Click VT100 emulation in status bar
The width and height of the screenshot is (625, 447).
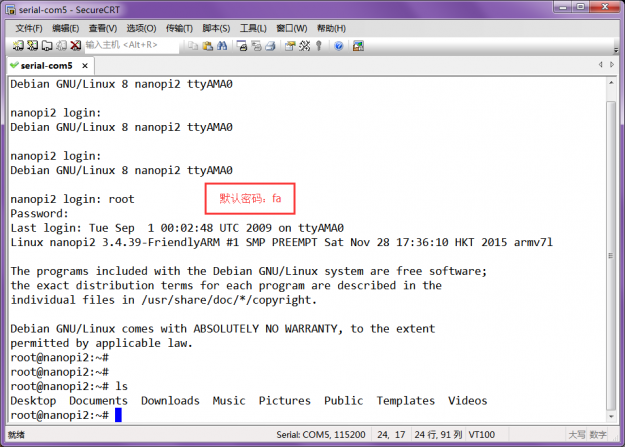482,435
